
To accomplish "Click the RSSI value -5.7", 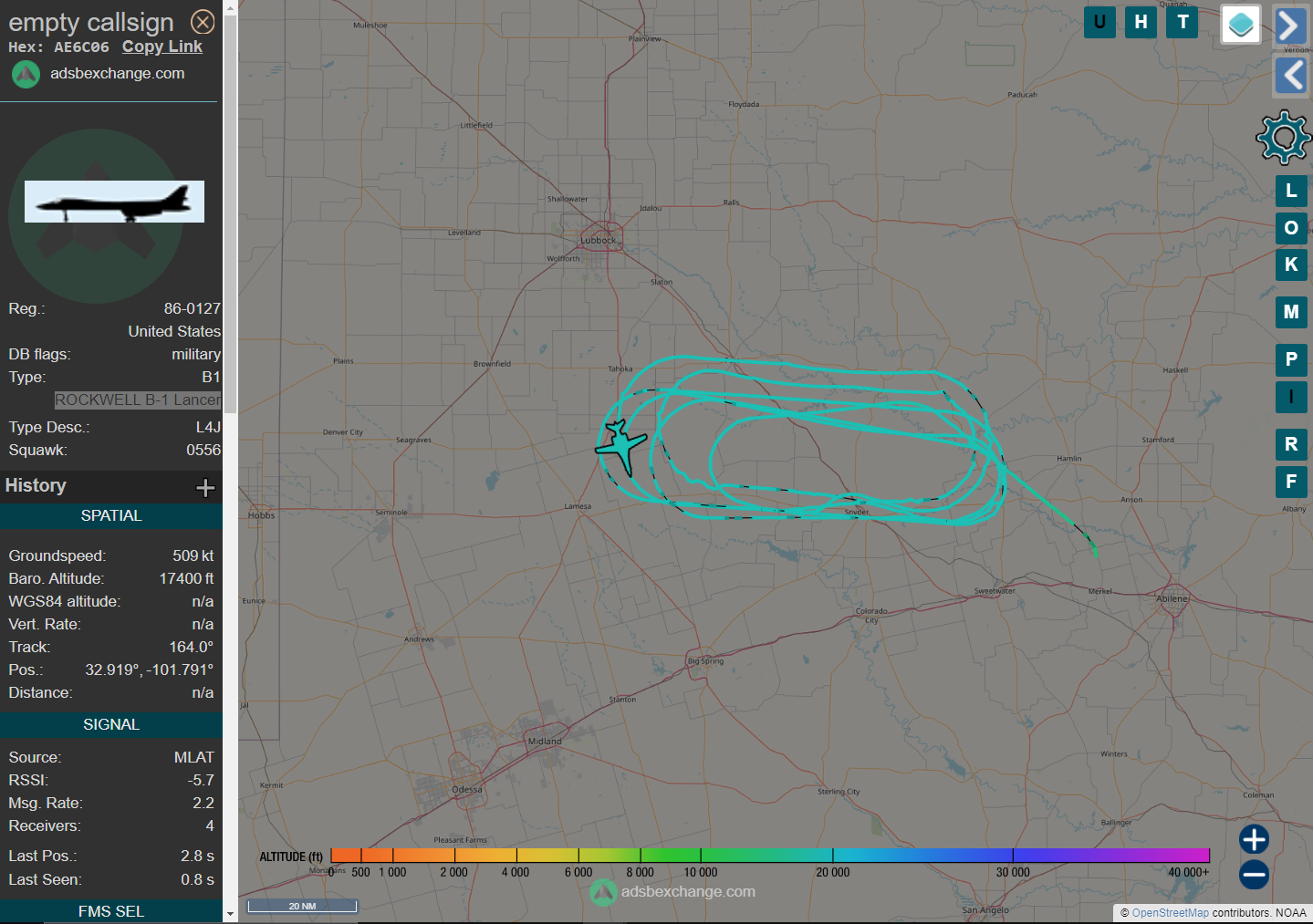I will pos(201,781).
